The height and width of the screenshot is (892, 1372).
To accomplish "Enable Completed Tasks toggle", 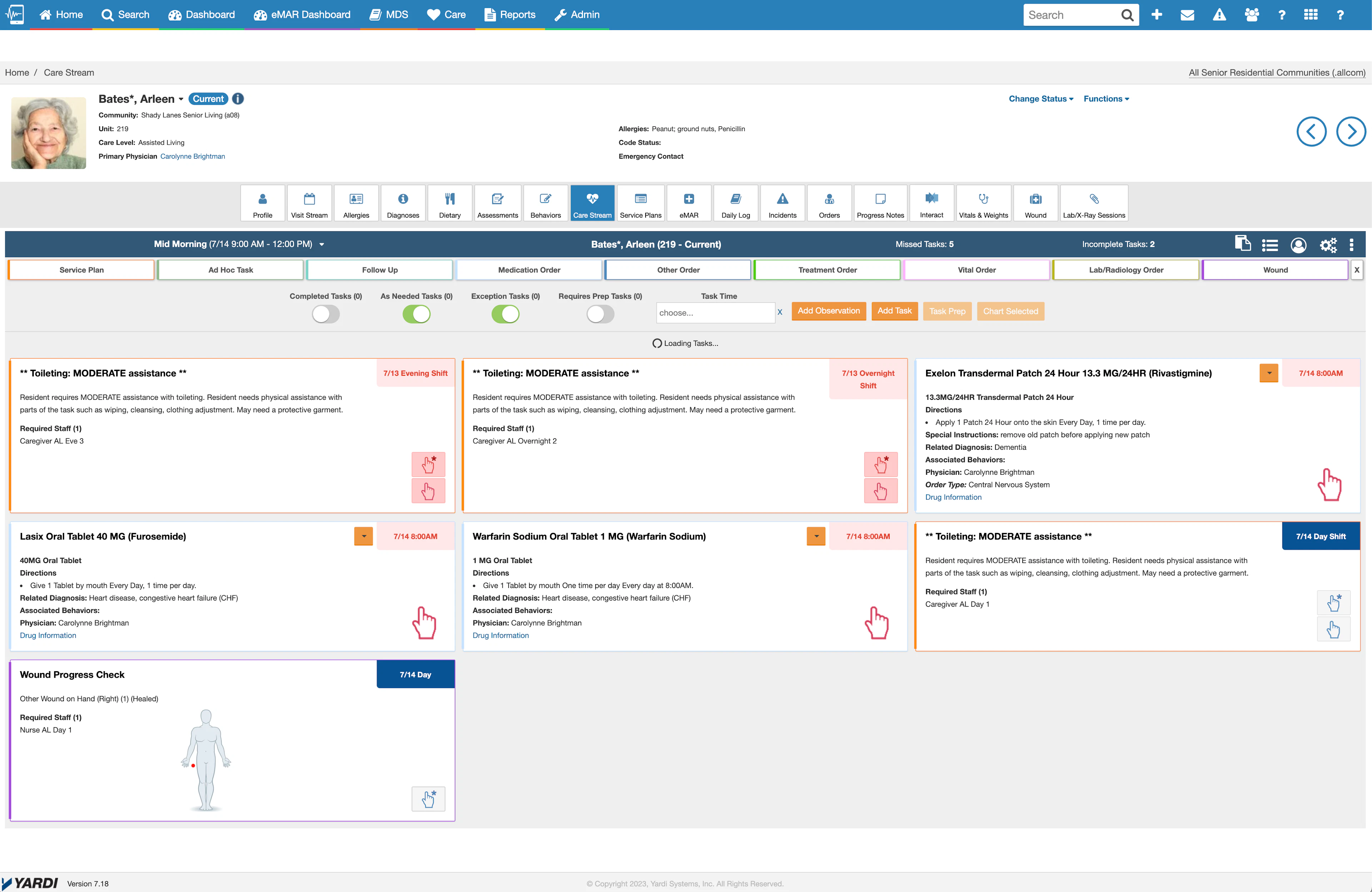I will [325, 313].
